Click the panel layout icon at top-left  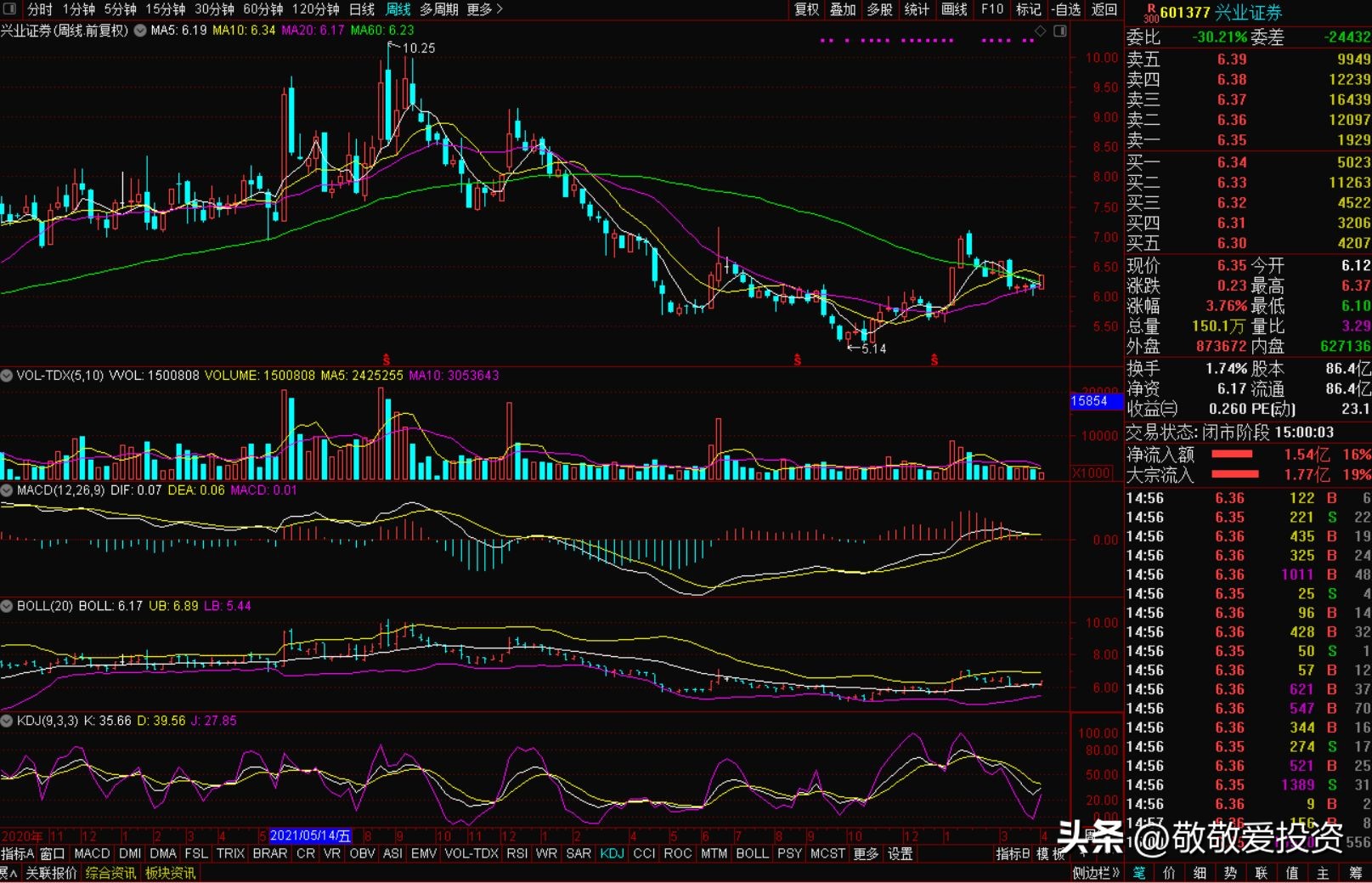[x=9, y=9]
